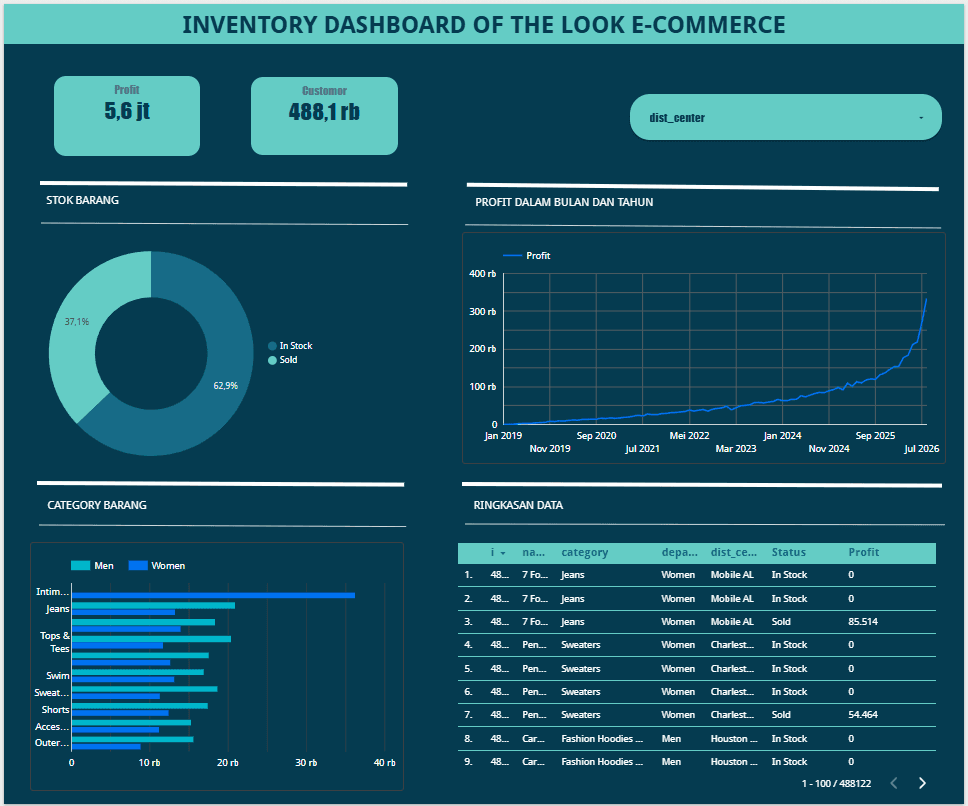Click the dashboard title header text
This screenshot has height=806, width=968.
pyautogui.click(x=484, y=25)
